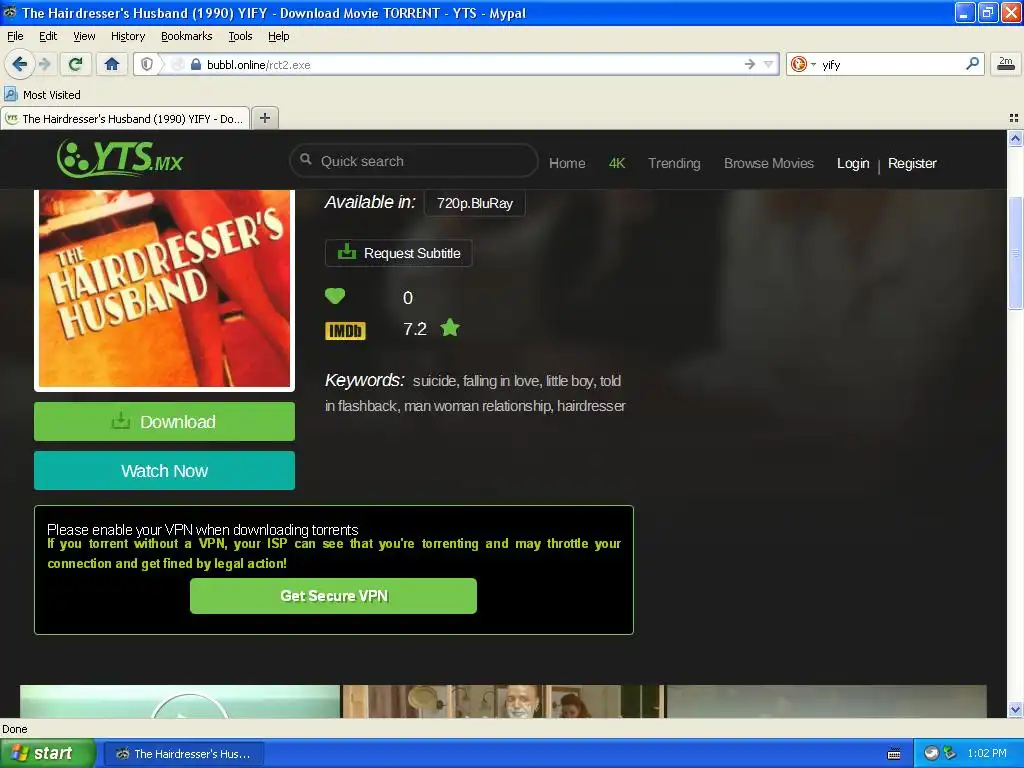Restore down the Mypal window
Viewport: 1024px width, 768px height.
(987, 12)
